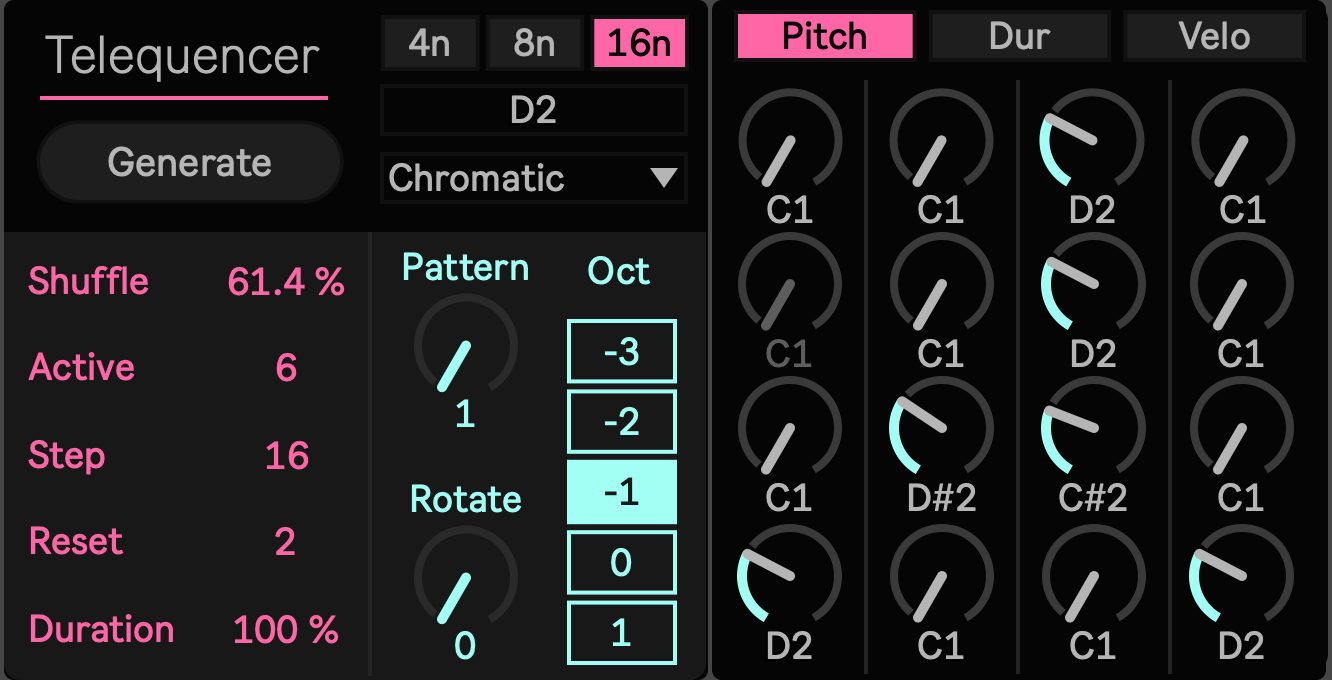Click the Shuffle parameter label

click(x=89, y=281)
